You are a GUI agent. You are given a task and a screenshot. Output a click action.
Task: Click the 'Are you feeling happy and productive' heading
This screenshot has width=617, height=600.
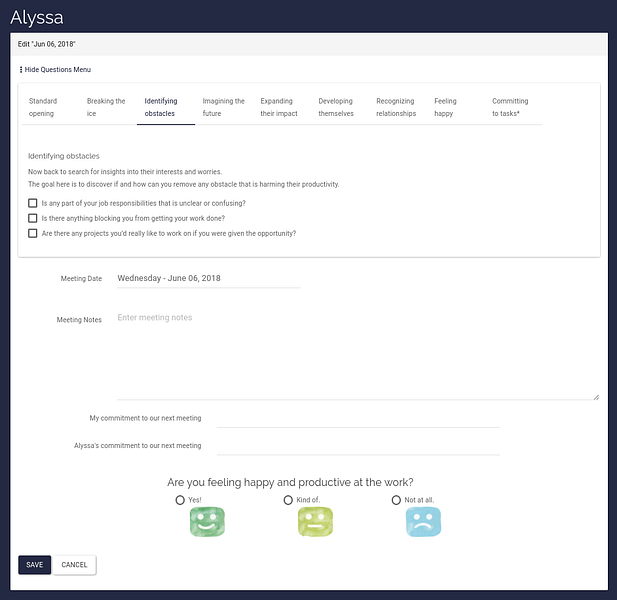(290, 482)
